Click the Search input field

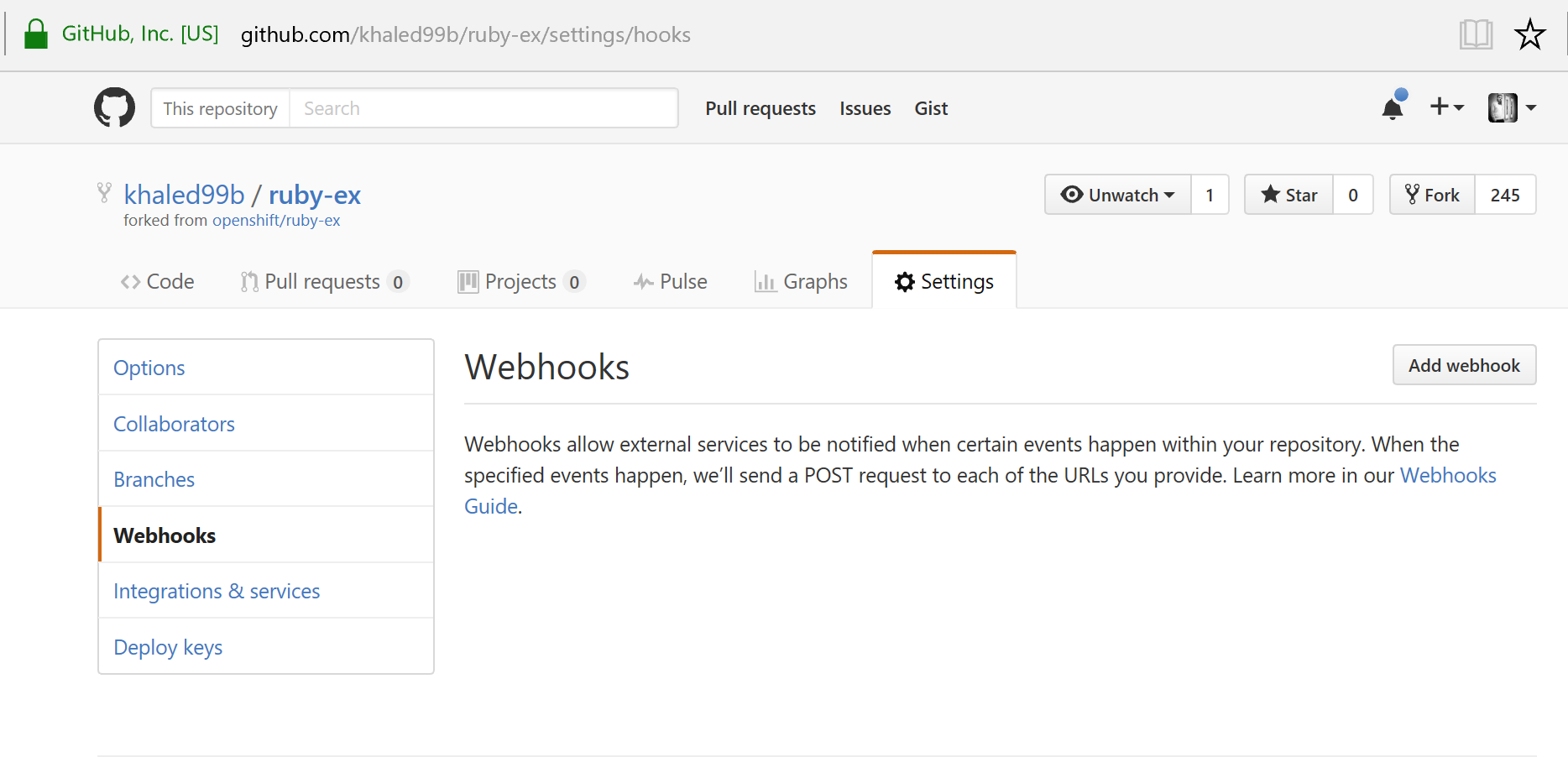tap(483, 108)
